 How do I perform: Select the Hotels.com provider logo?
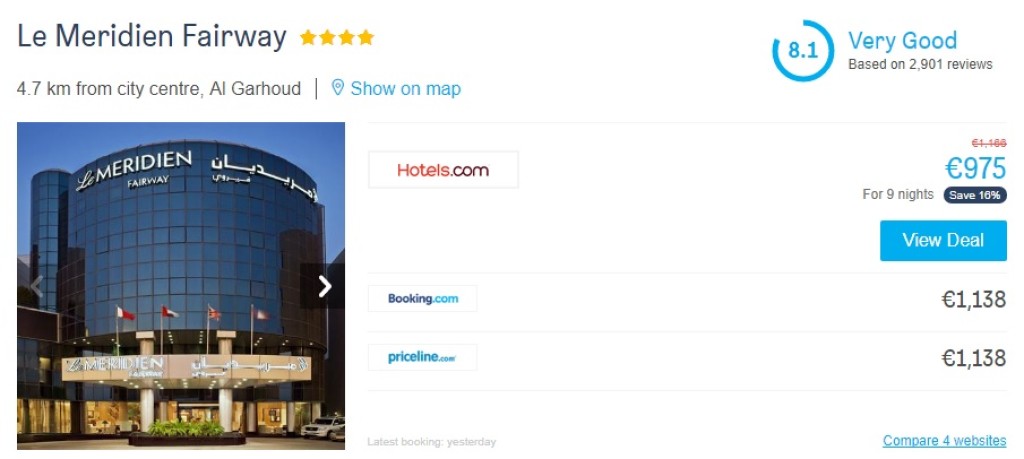tap(443, 170)
